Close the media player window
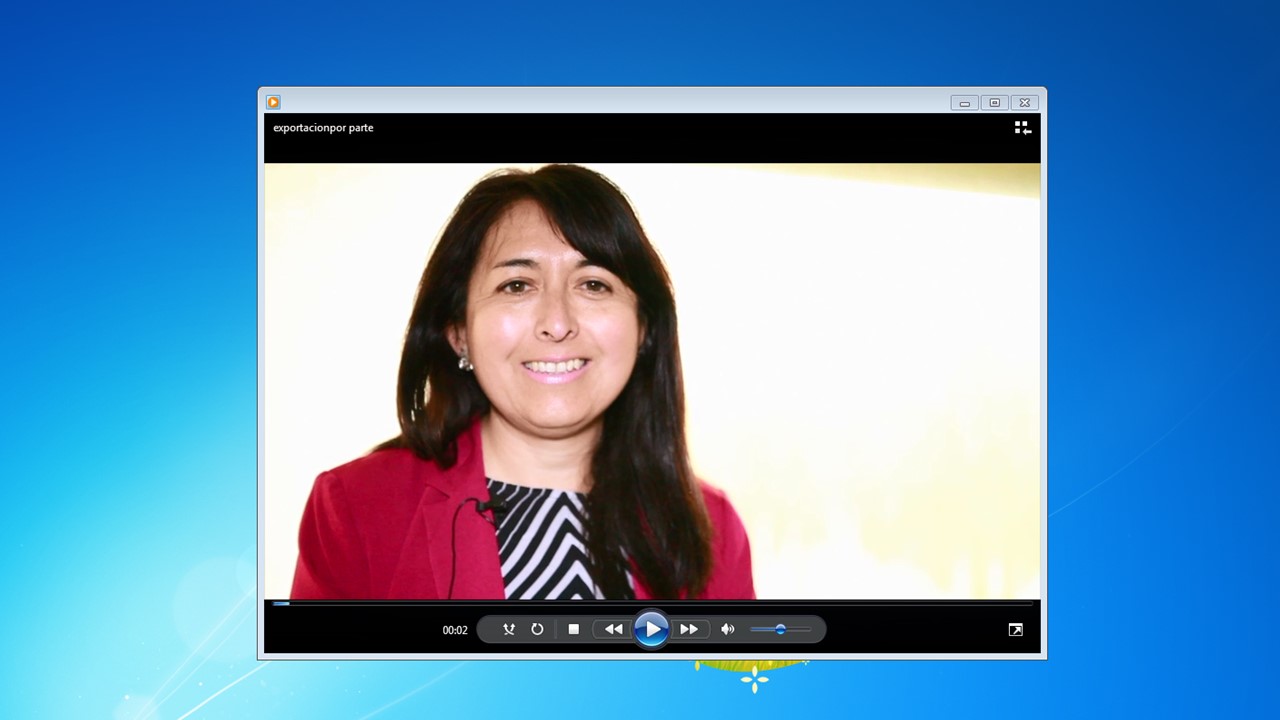1280x720 pixels. 1024,102
